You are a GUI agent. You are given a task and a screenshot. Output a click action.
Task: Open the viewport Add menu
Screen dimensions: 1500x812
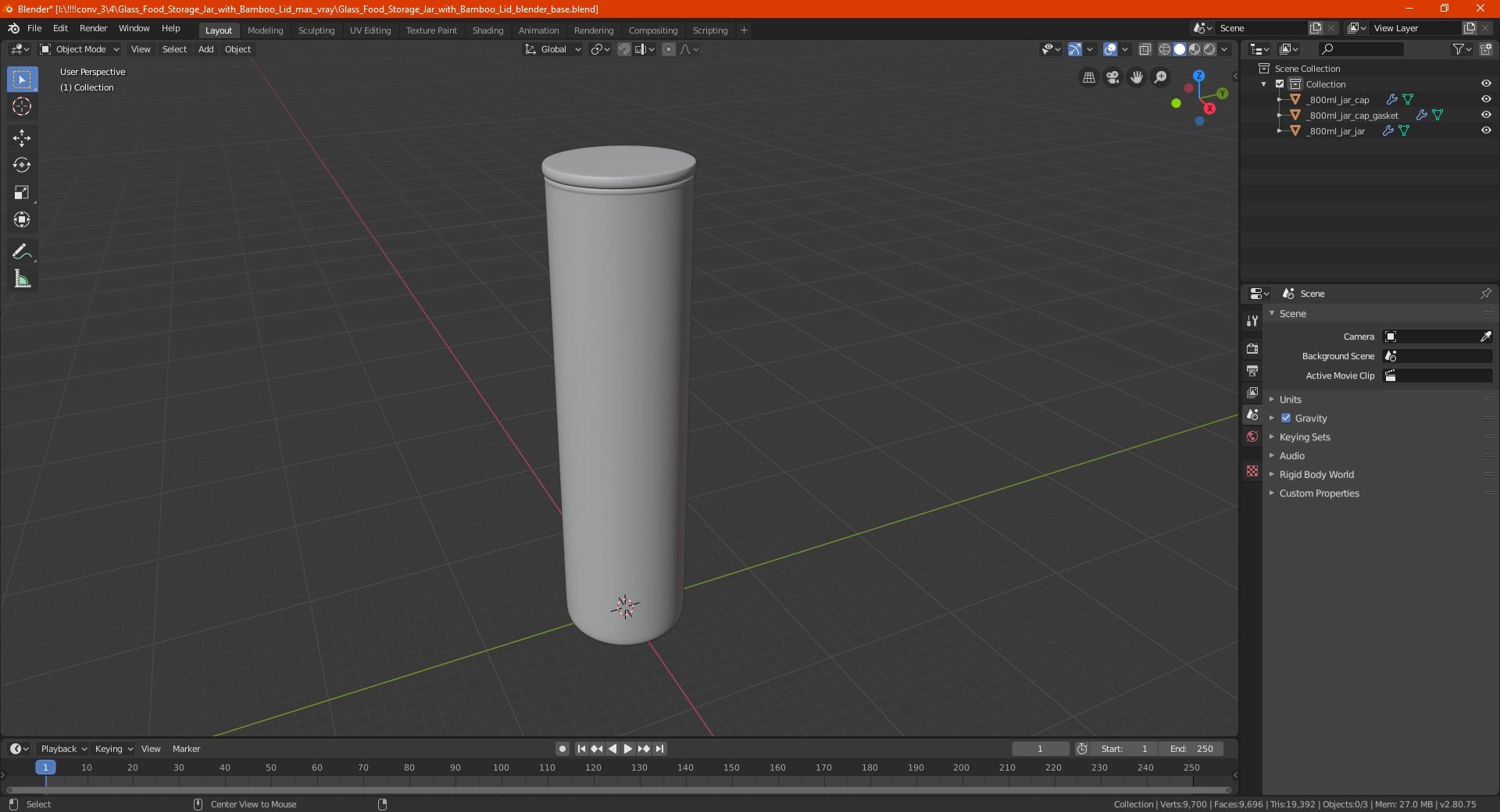pyautogui.click(x=205, y=49)
